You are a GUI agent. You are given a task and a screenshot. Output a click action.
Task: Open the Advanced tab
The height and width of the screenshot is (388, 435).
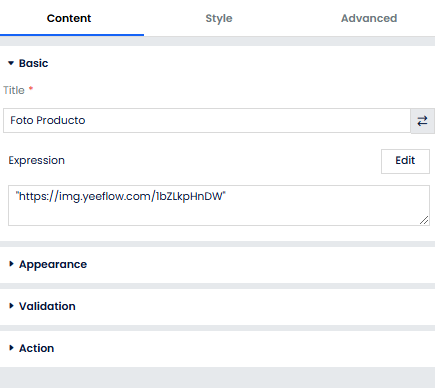click(x=369, y=18)
